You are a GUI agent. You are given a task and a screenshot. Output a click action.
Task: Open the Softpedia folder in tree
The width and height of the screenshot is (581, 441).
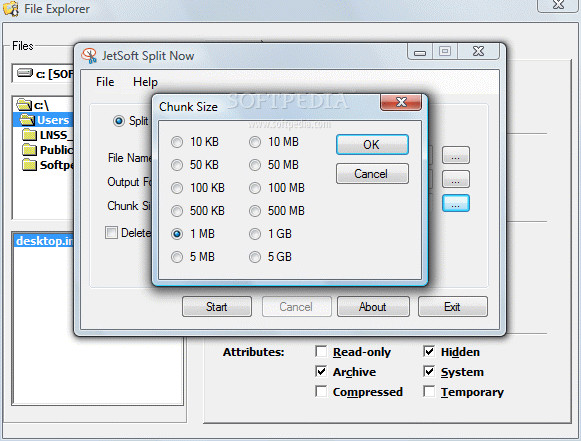coord(47,165)
